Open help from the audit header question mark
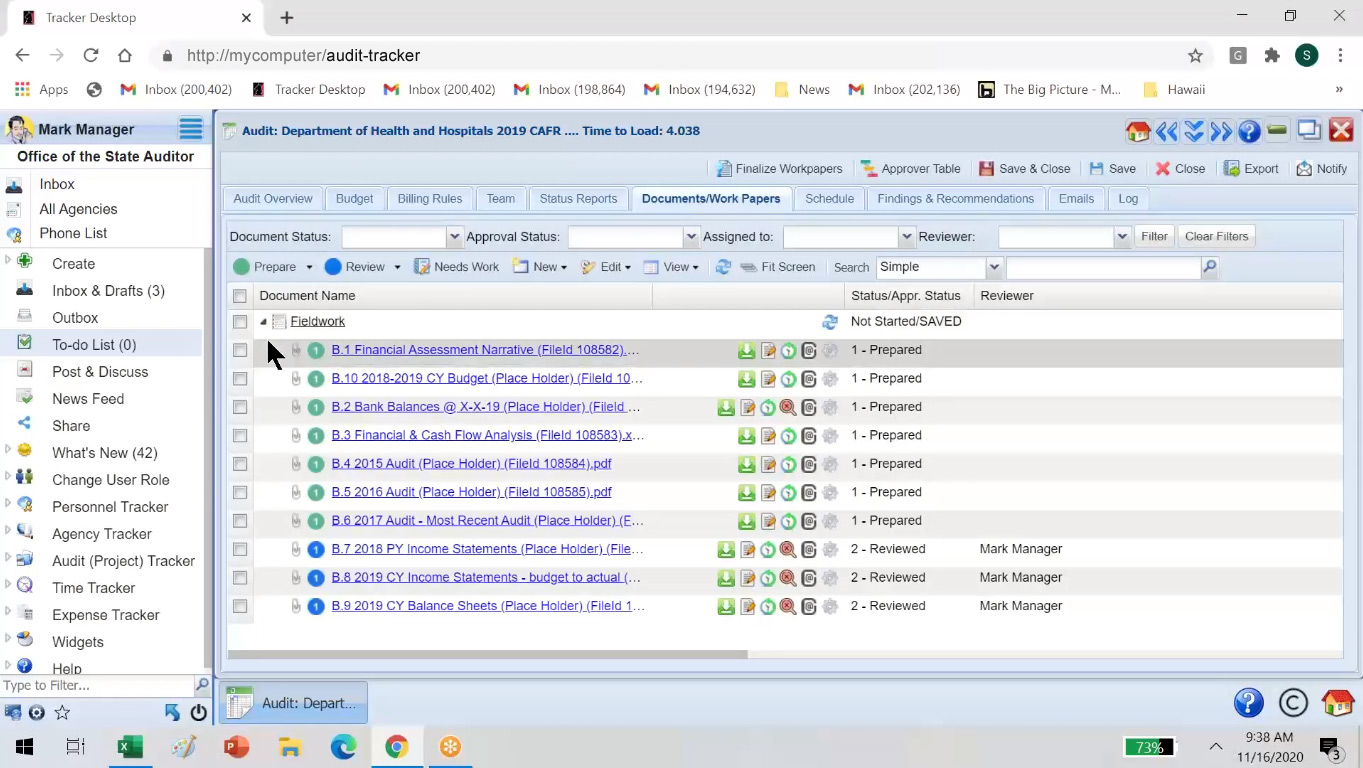 coord(1249,131)
